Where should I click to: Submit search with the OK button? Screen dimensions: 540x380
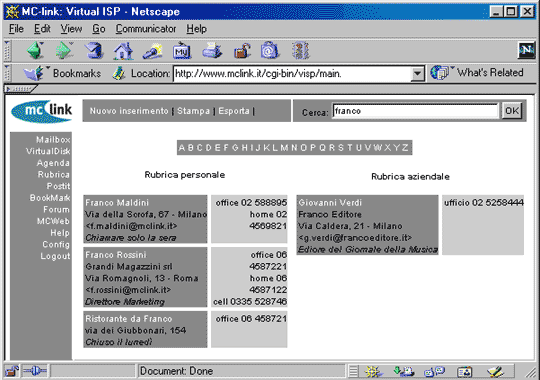tap(511, 111)
